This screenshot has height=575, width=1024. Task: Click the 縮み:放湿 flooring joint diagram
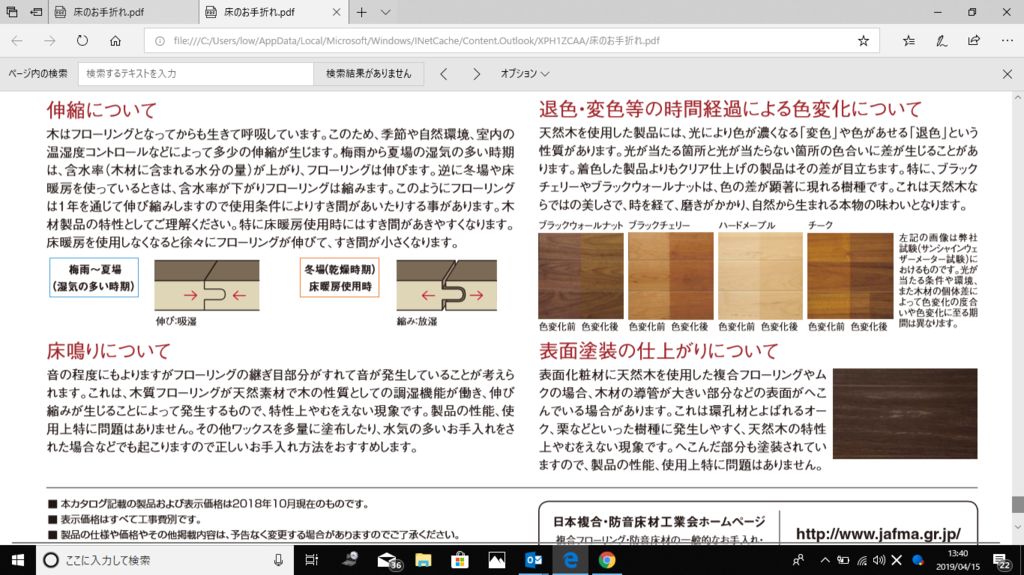(447, 286)
